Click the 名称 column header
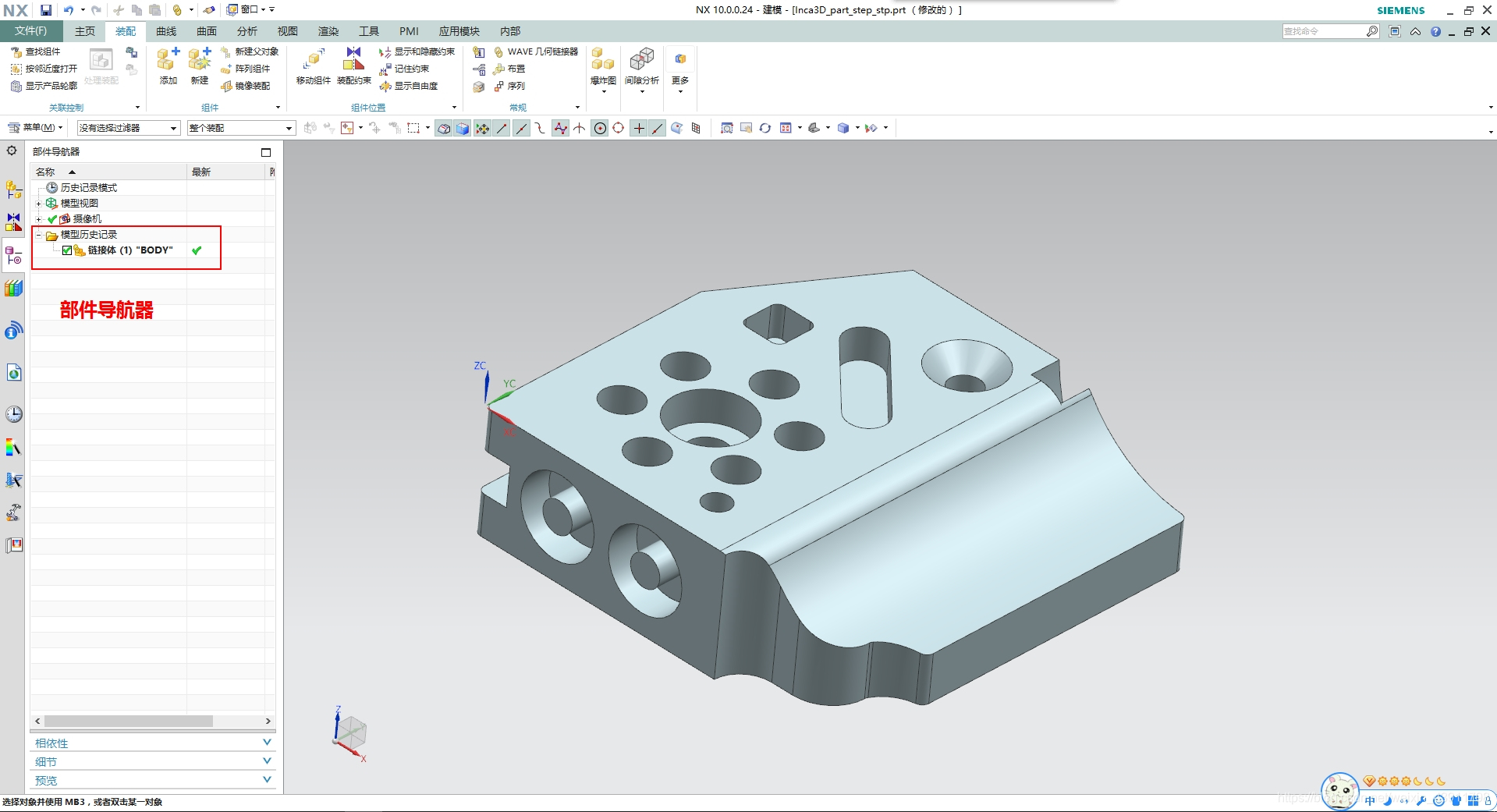This screenshot has width=1497, height=812. tap(108, 172)
